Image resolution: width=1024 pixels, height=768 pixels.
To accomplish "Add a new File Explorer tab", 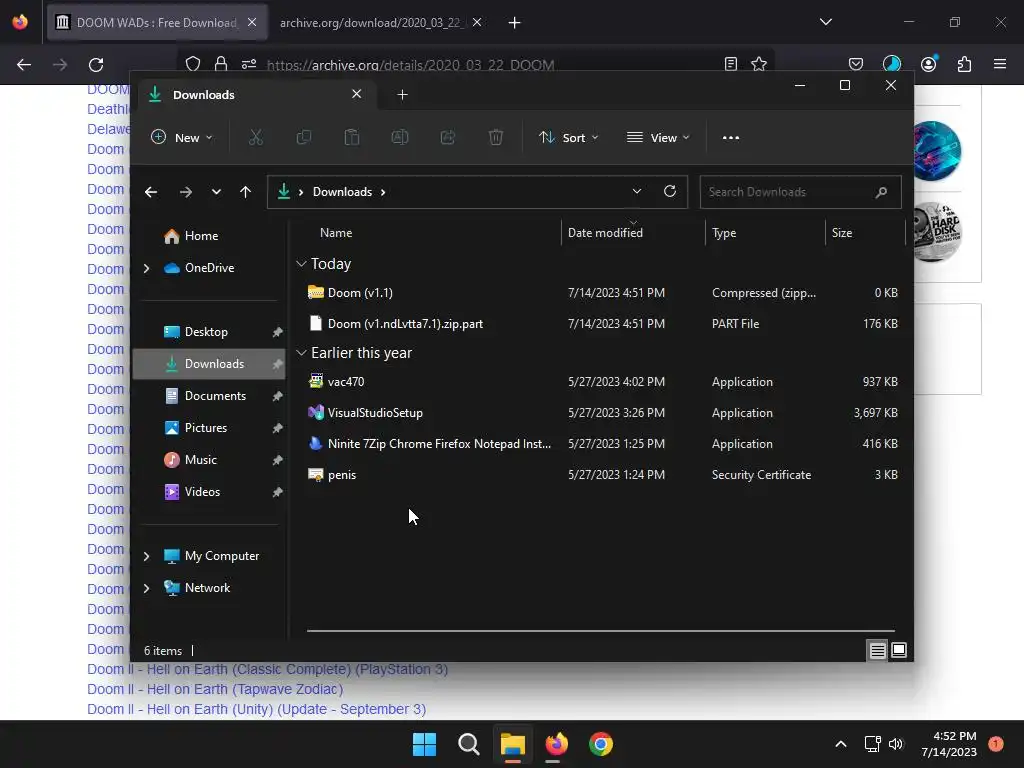I will pos(402,95).
